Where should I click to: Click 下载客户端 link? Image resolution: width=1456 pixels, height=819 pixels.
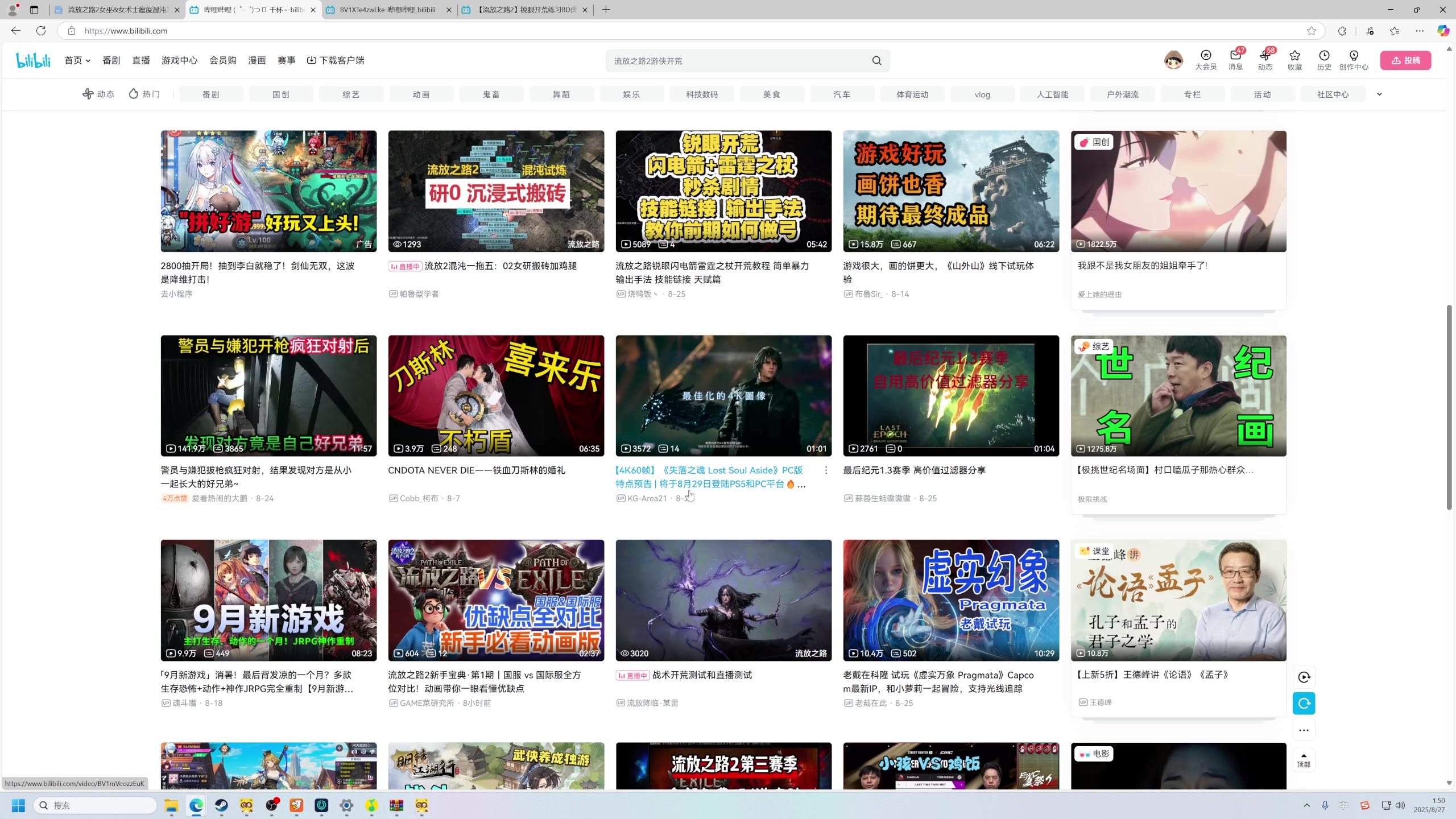(336, 60)
